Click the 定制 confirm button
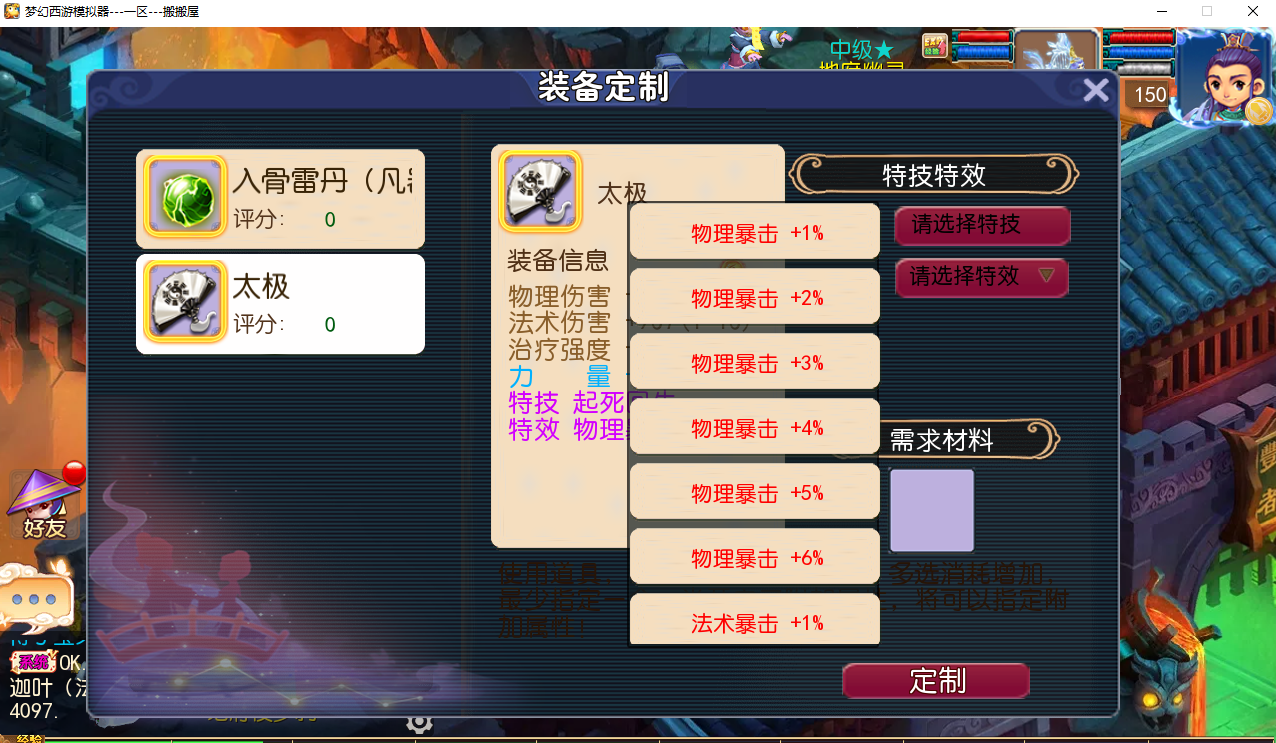The image size is (1276, 743). (x=936, y=681)
